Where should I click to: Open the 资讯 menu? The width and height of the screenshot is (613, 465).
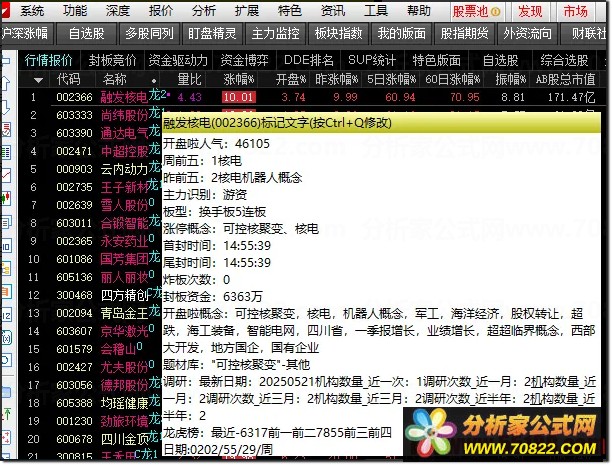point(333,10)
